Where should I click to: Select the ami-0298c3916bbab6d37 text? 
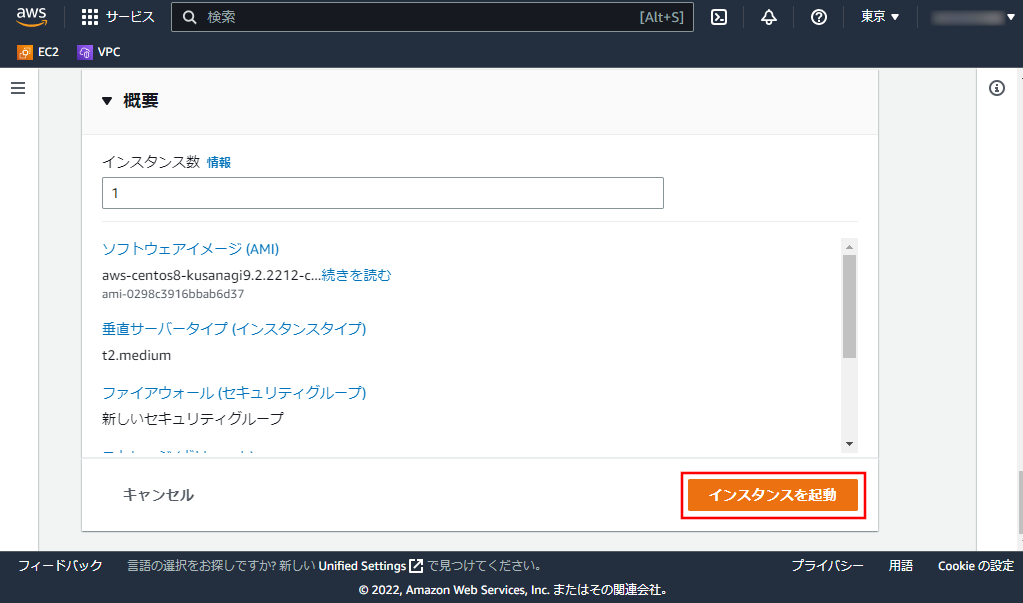[x=173, y=294]
